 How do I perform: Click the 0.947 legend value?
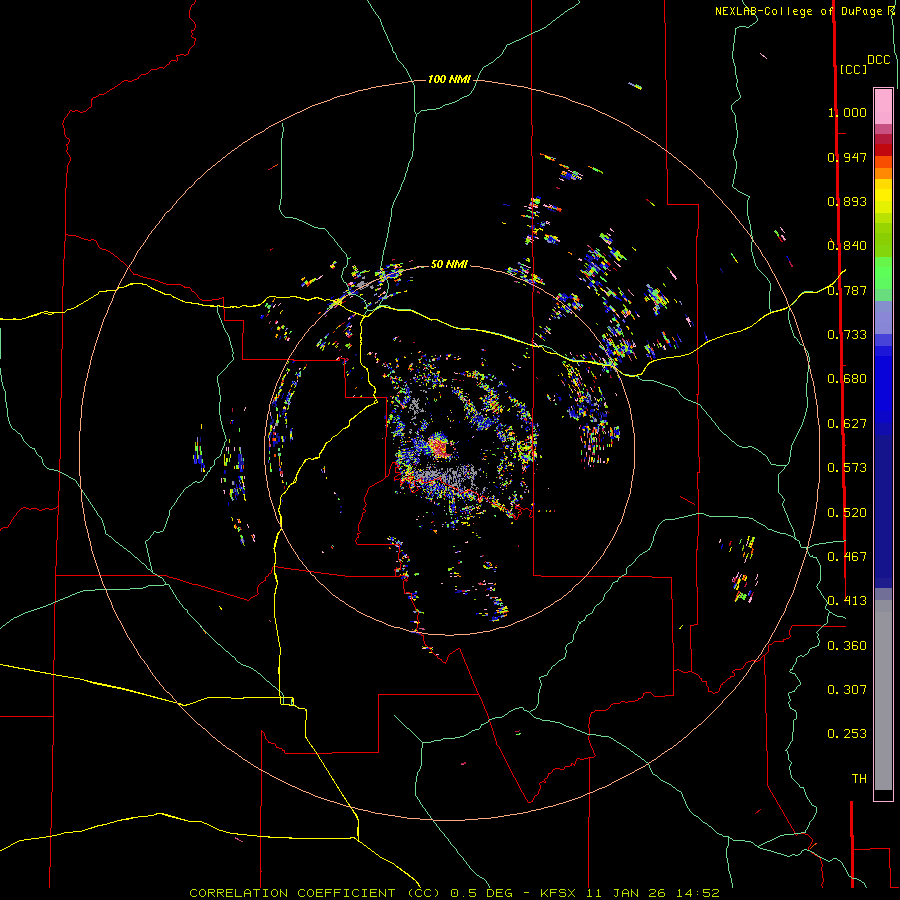pyautogui.click(x=847, y=157)
